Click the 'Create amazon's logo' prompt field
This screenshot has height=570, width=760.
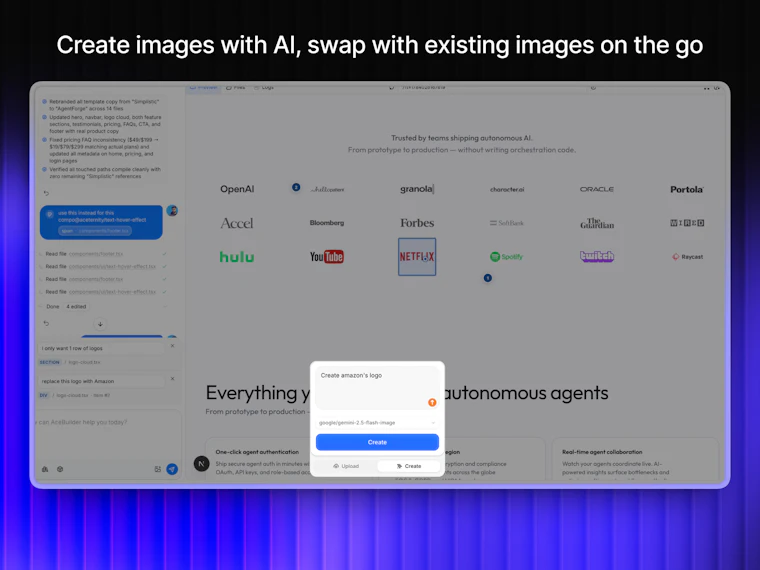(377, 388)
